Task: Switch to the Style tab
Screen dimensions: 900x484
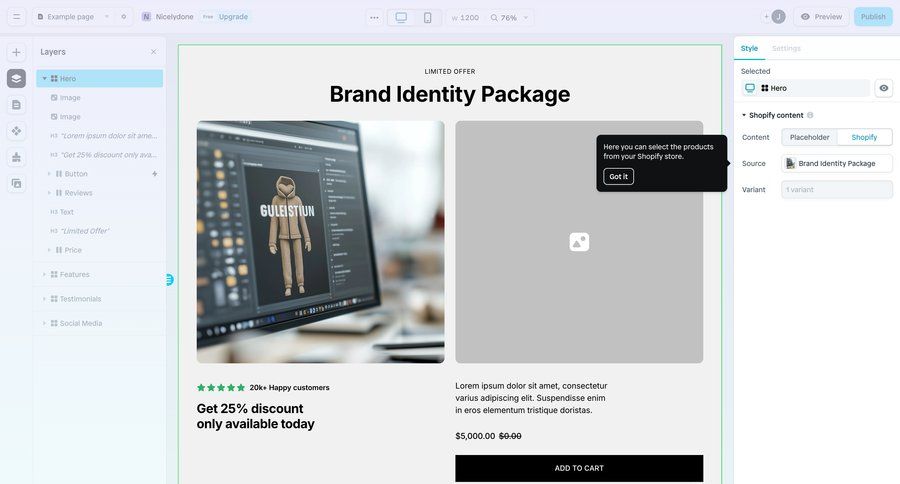Action: coord(749,48)
